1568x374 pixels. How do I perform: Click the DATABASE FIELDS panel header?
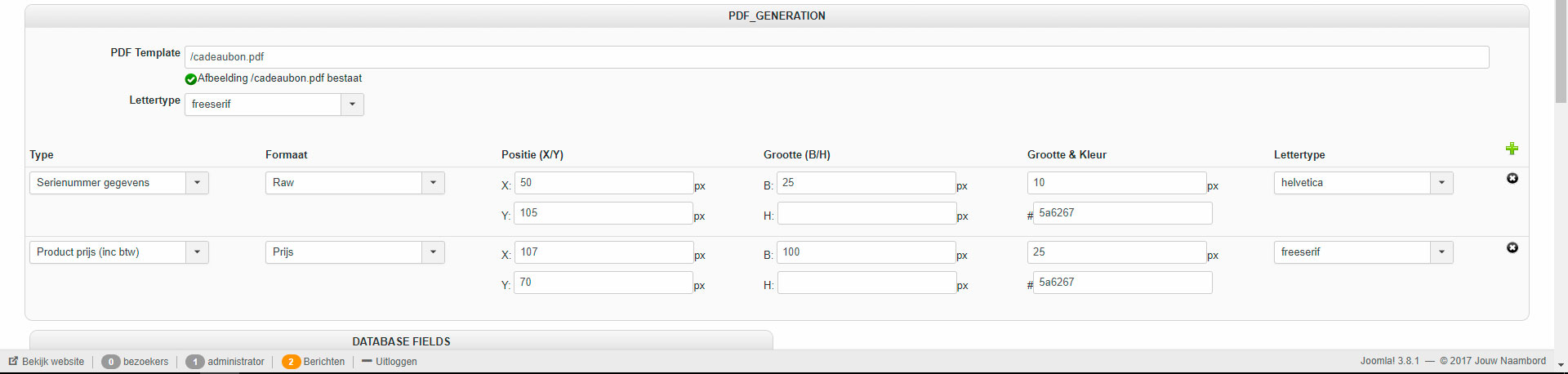(x=401, y=341)
